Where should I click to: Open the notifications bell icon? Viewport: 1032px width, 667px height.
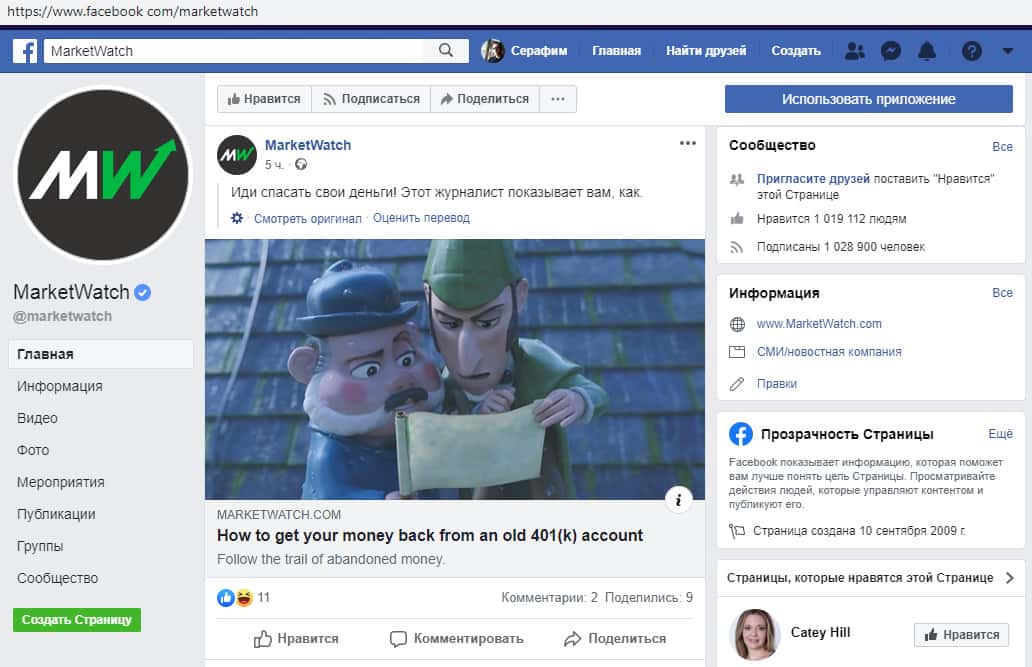(x=927, y=51)
